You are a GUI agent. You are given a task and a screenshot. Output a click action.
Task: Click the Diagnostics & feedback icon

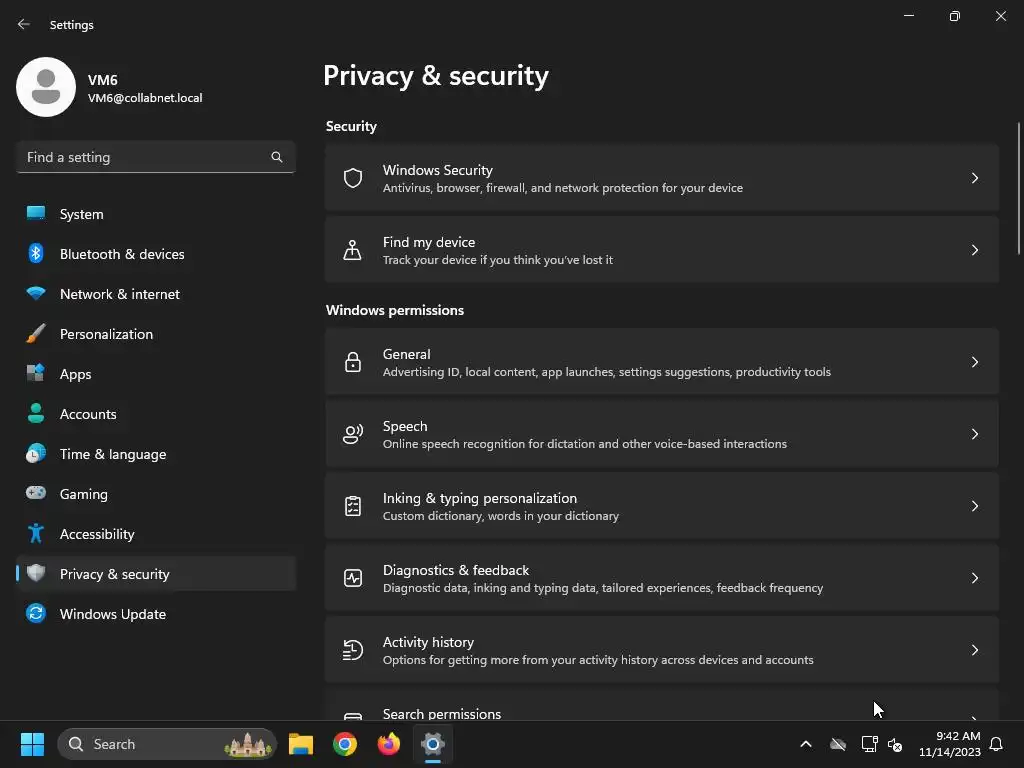pyautogui.click(x=352, y=578)
